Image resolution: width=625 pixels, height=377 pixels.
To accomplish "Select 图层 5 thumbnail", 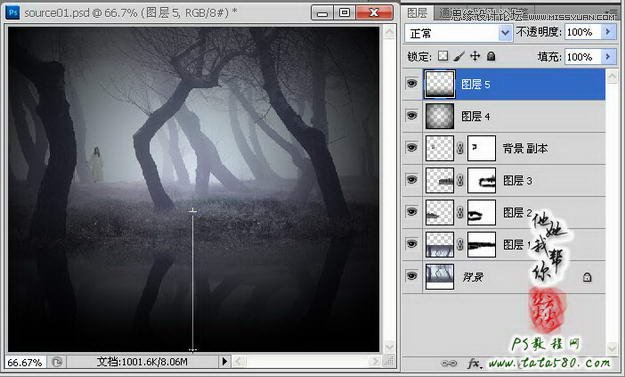I will 440,84.
